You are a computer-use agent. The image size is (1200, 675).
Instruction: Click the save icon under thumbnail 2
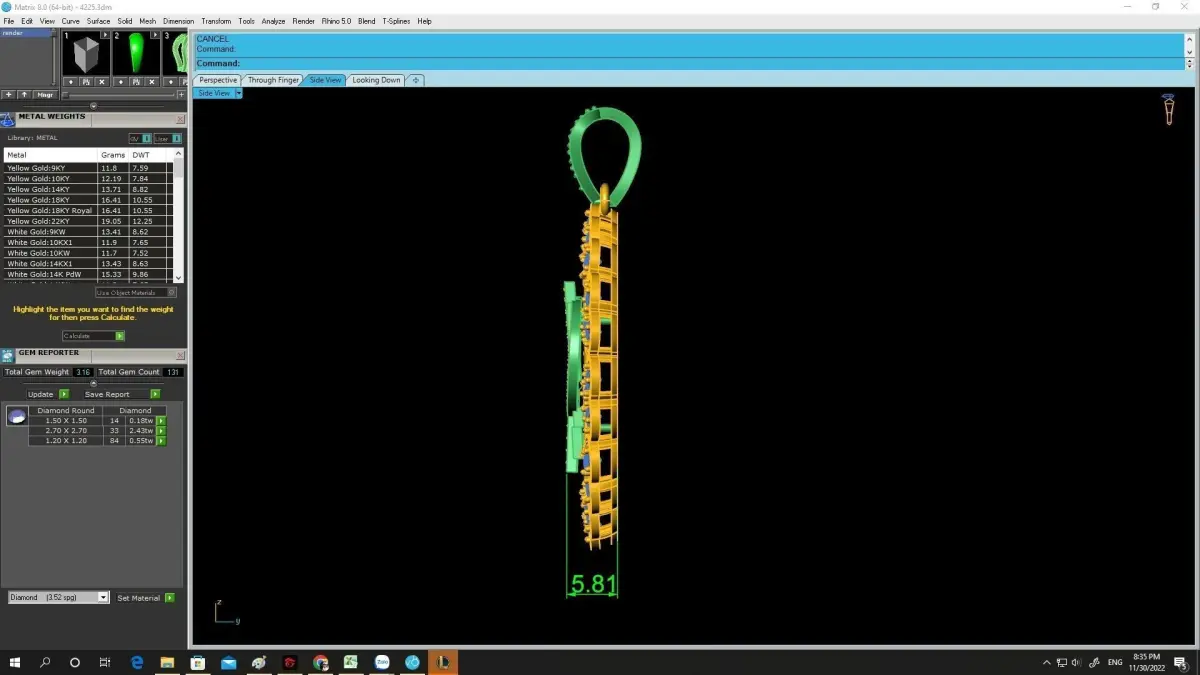[x=136, y=82]
